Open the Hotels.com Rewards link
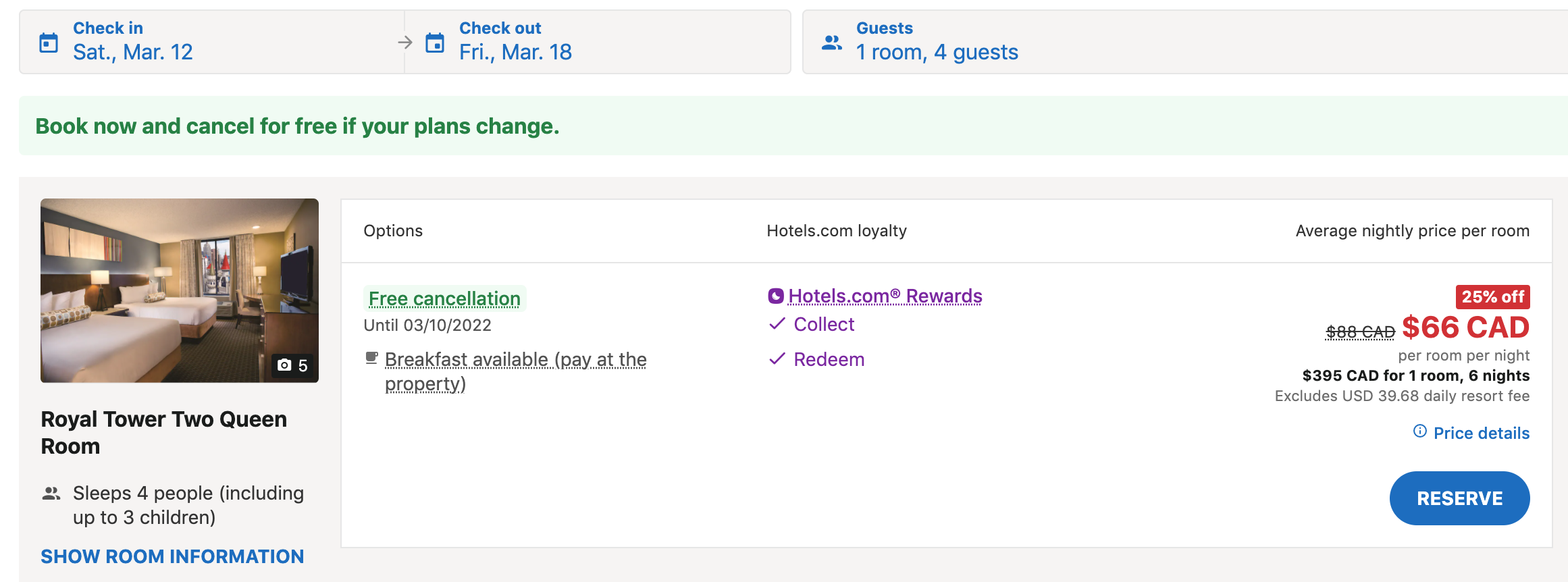 (x=885, y=296)
